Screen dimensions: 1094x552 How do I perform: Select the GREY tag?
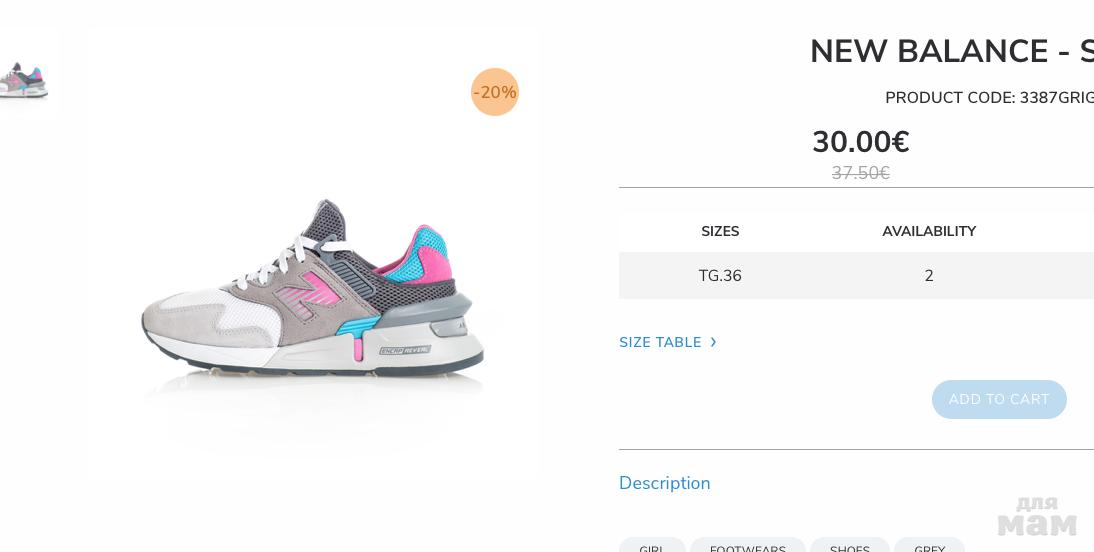pos(929,547)
